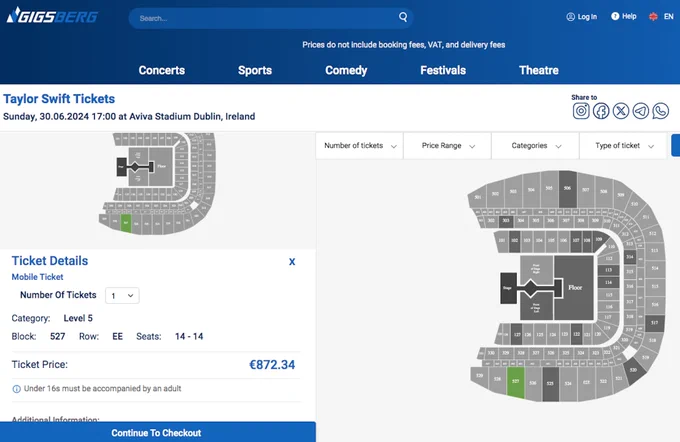Image resolution: width=680 pixels, height=442 pixels.
Task: Click the info icon beside Under 16s note
Action: point(16,389)
